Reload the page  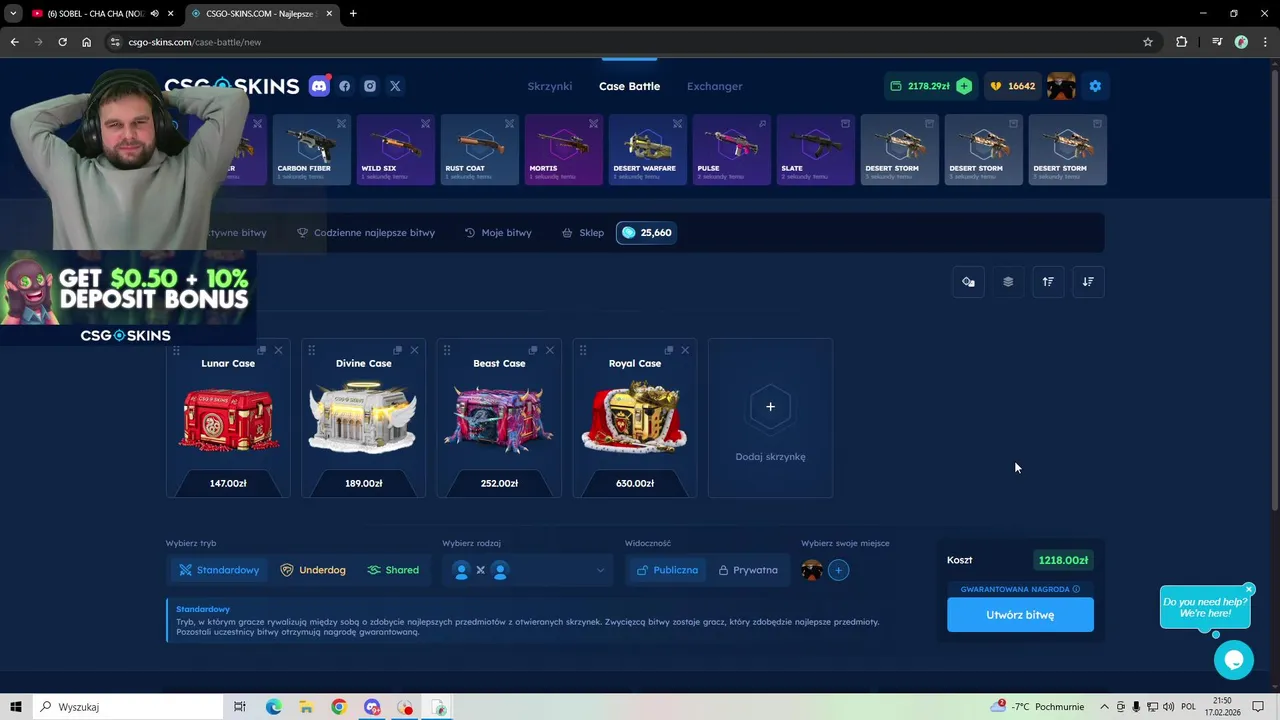tap(62, 42)
